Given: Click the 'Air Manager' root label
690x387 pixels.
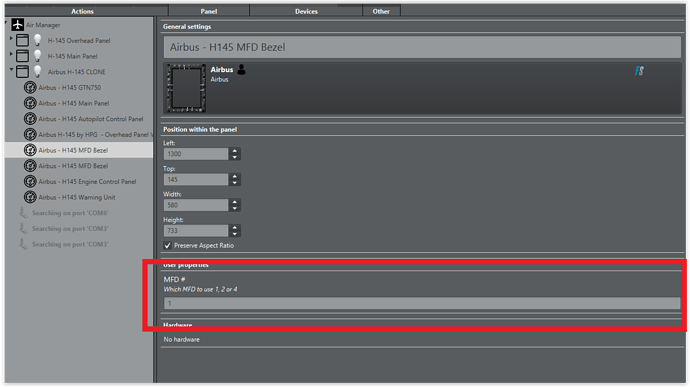Looking at the screenshot, I should click(43, 25).
